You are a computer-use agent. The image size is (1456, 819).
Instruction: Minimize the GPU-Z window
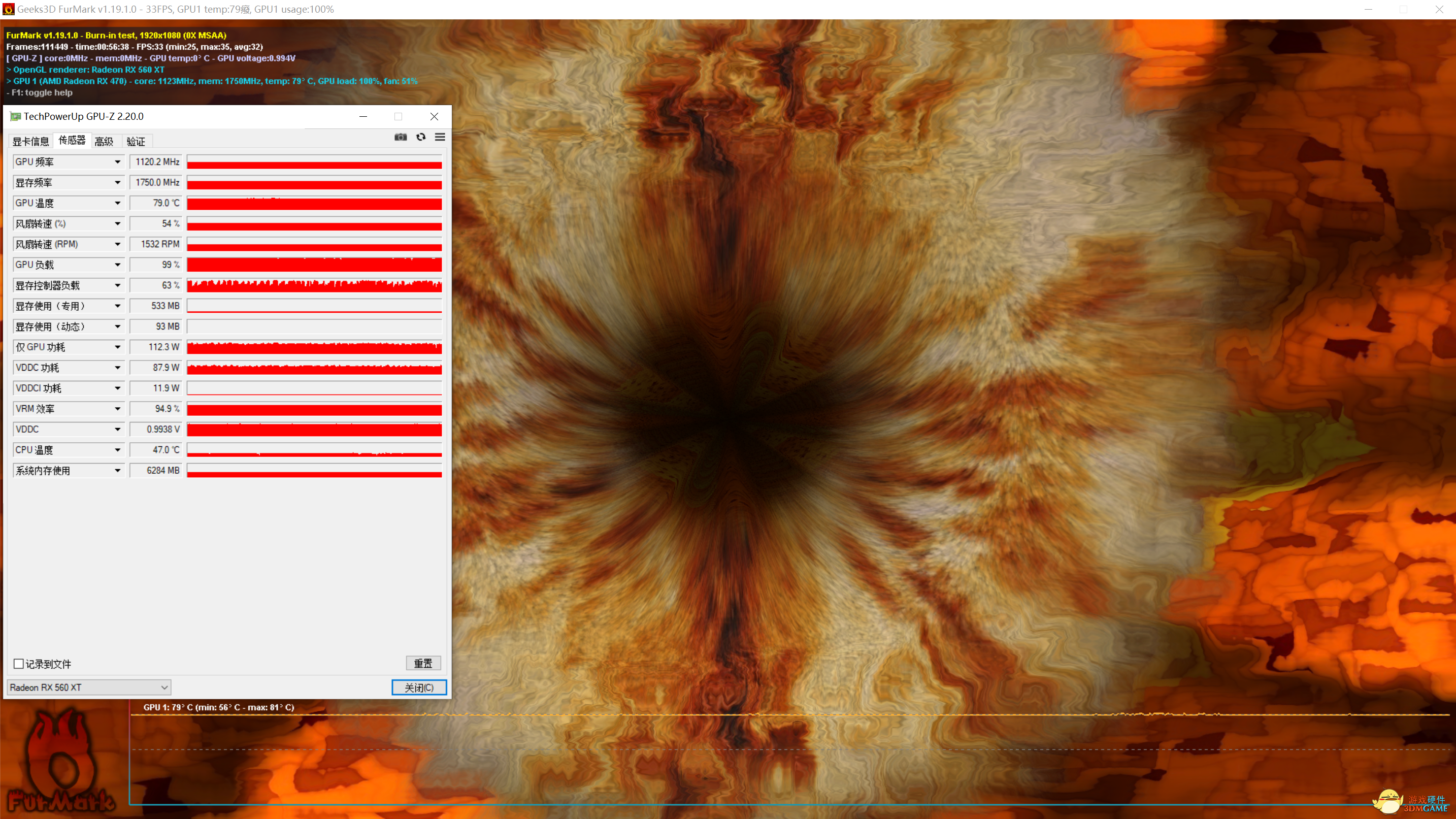pos(363,116)
